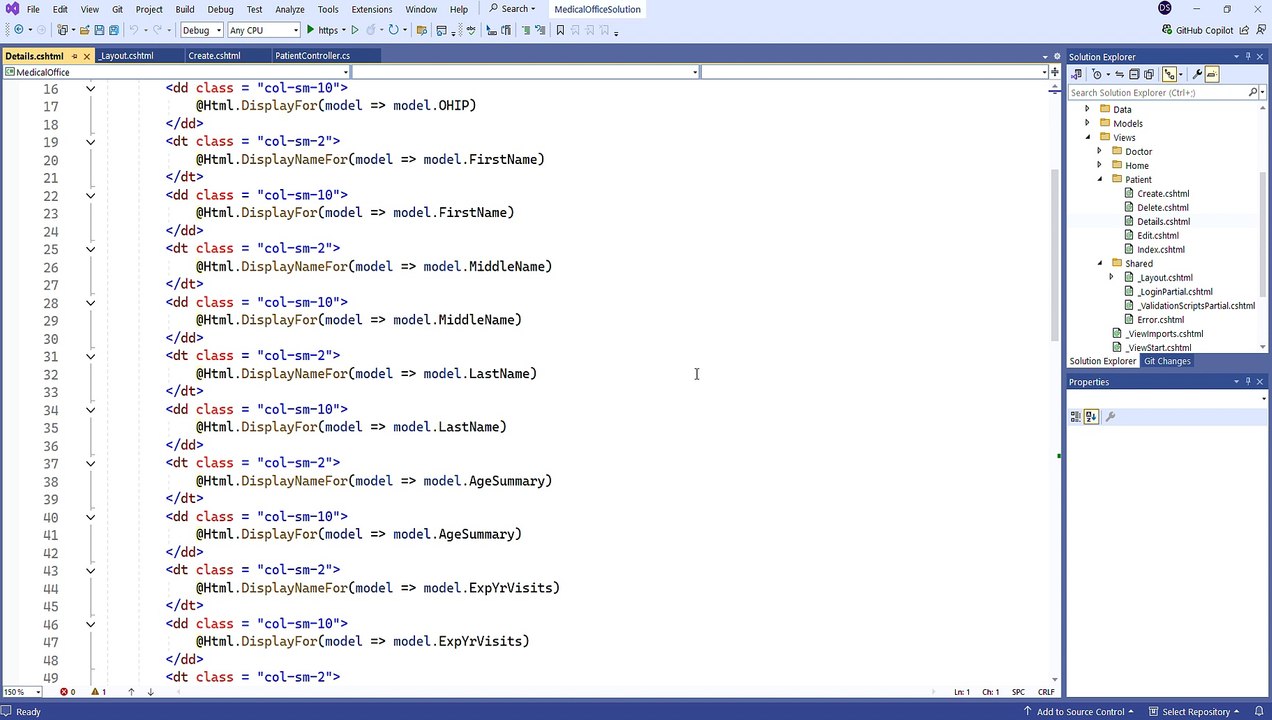This screenshot has height=720, width=1272.
Task: Click the Pending Changes Filter clock icon
Action: pos(1097,74)
